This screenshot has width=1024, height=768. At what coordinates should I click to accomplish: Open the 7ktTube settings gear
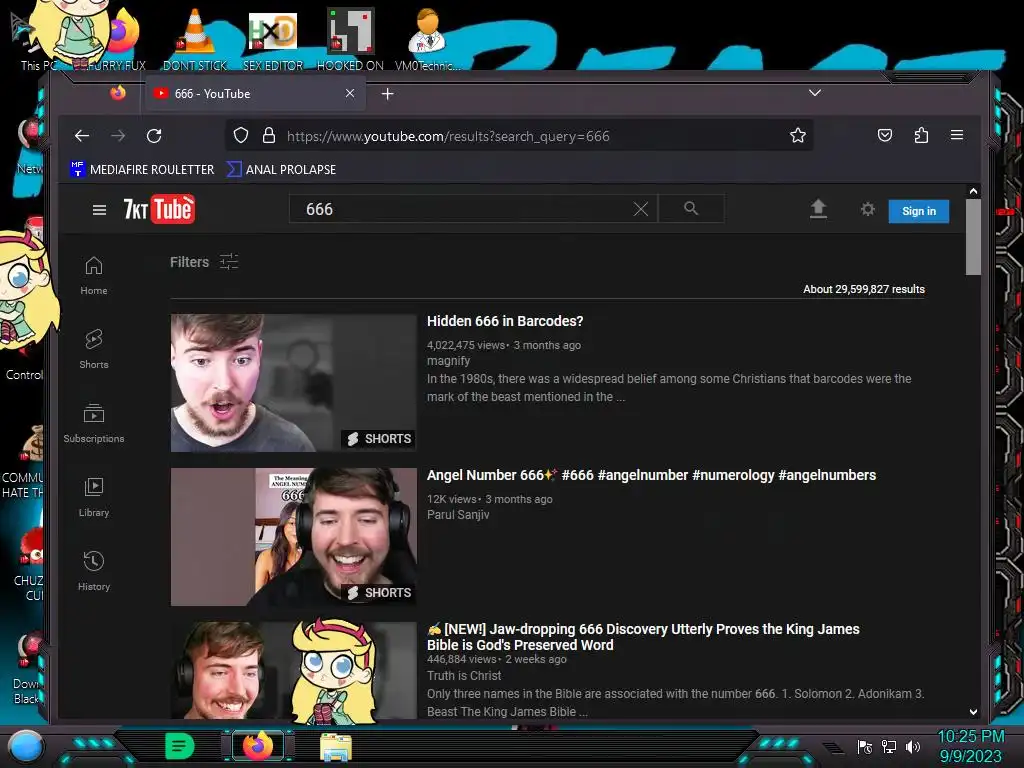[867, 209]
